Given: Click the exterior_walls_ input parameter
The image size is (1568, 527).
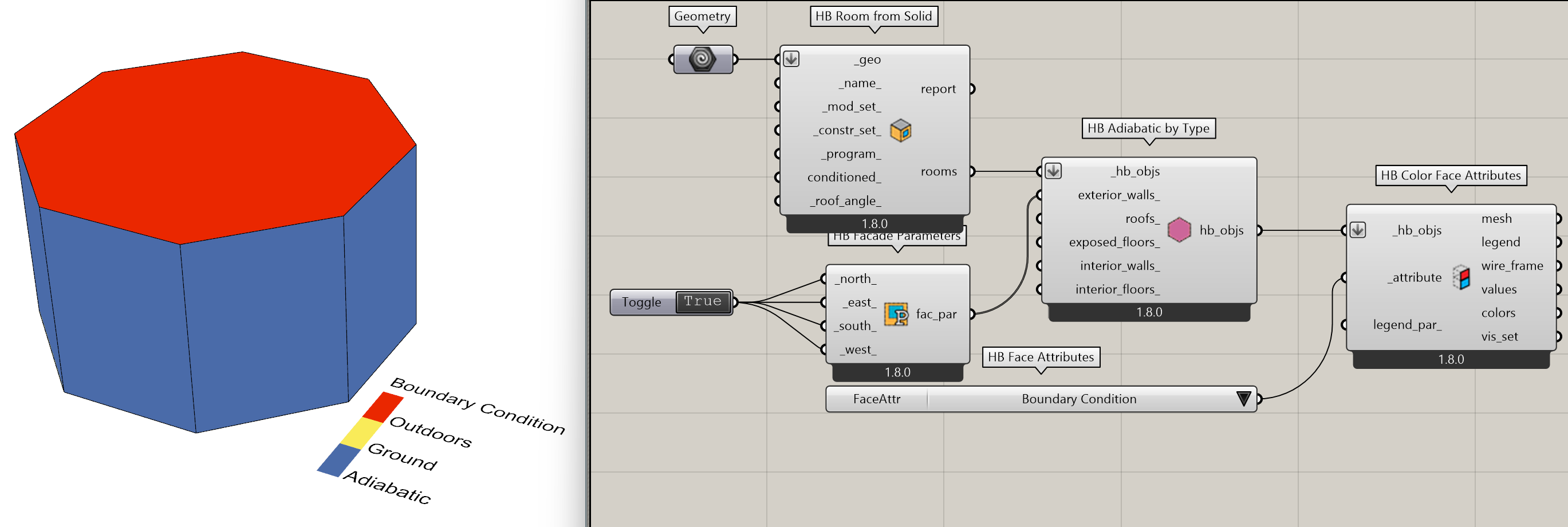Looking at the screenshot, I should 1118,195.
